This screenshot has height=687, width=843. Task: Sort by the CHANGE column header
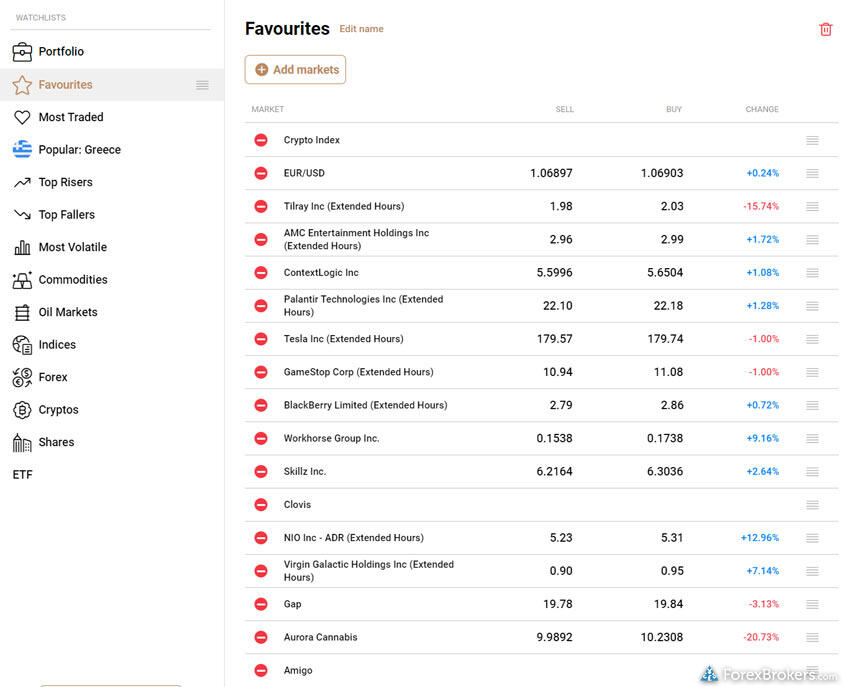[761, 109]
